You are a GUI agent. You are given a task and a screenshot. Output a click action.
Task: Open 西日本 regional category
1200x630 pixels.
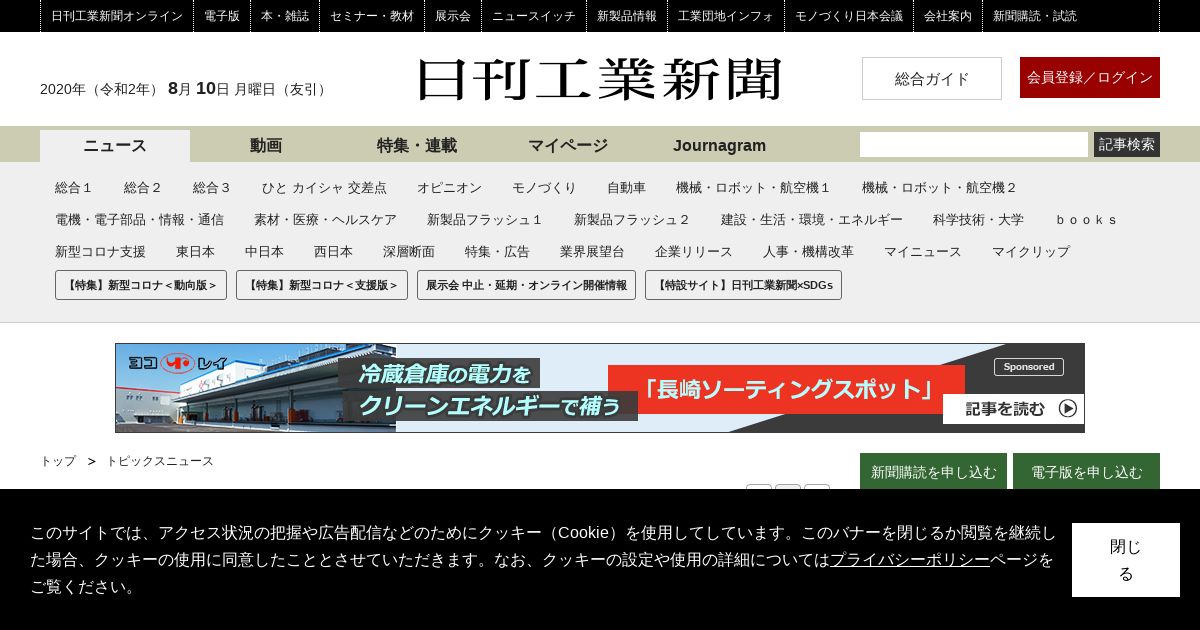click(x=333, y=252)
